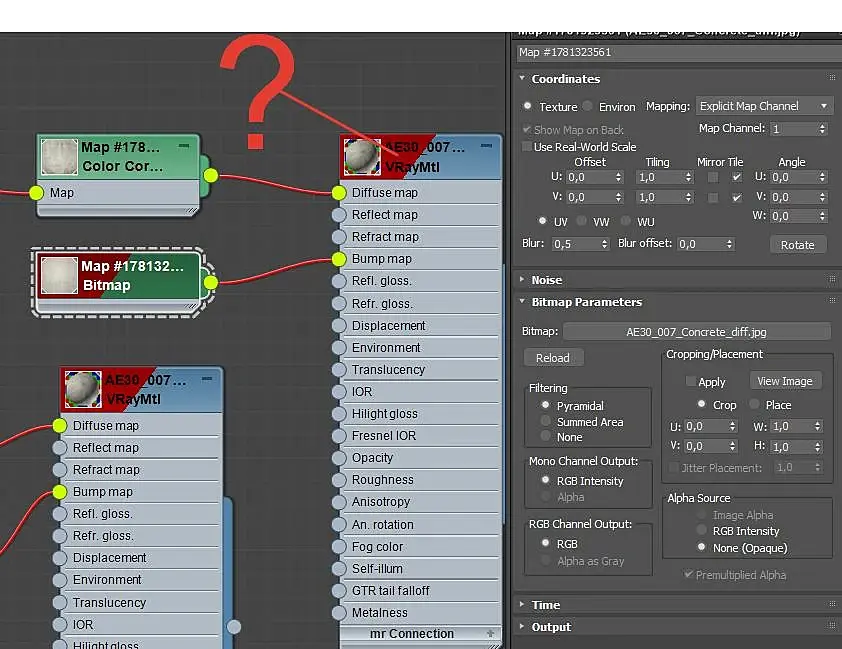Image resolution: width=842 pixels, height=649 pixels.
Task: Open the AE30_007_Concrete_diff.jpg bitmap file button
Action: click(696, 332)
